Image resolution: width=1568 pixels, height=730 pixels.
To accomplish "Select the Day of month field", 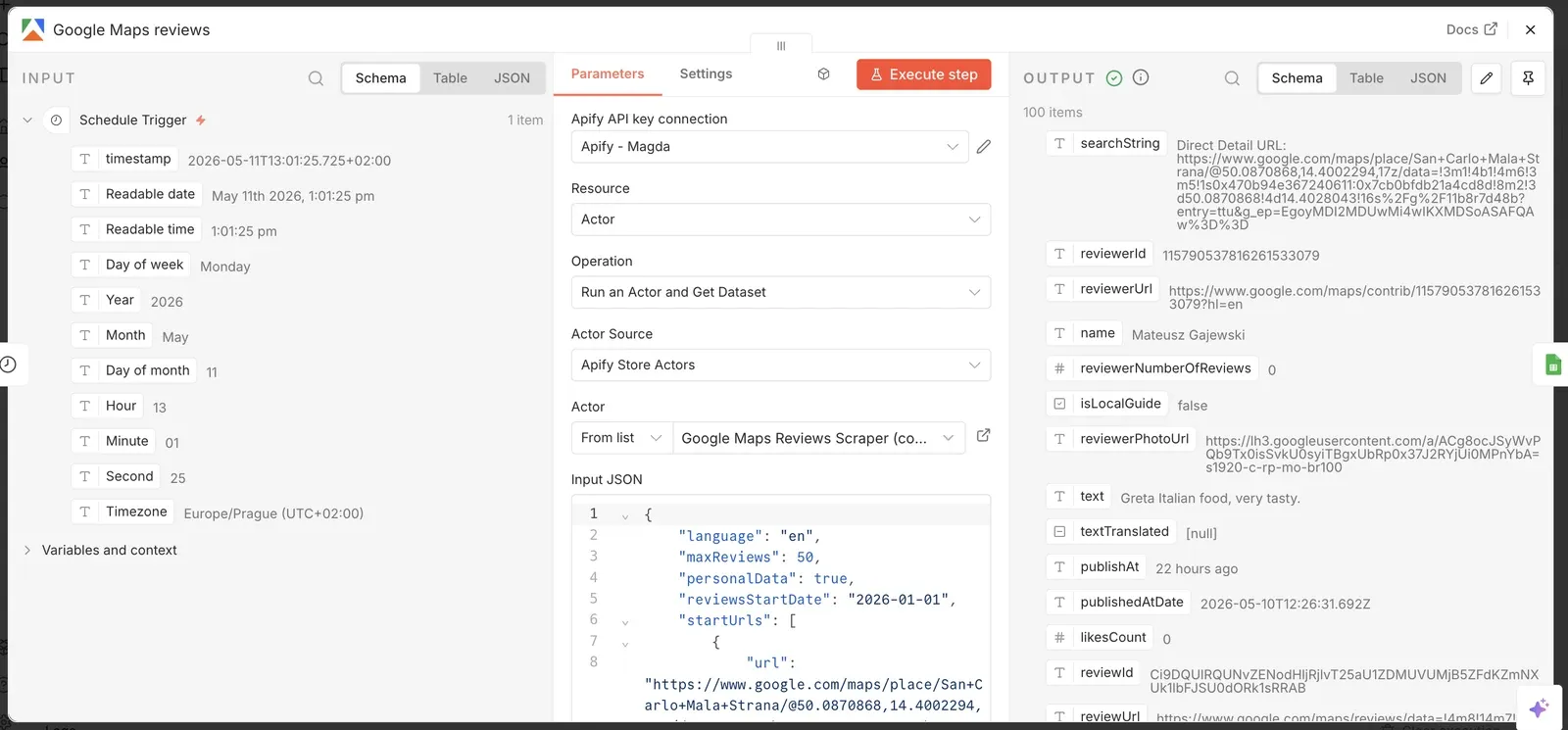I will [x=134, y=370].
